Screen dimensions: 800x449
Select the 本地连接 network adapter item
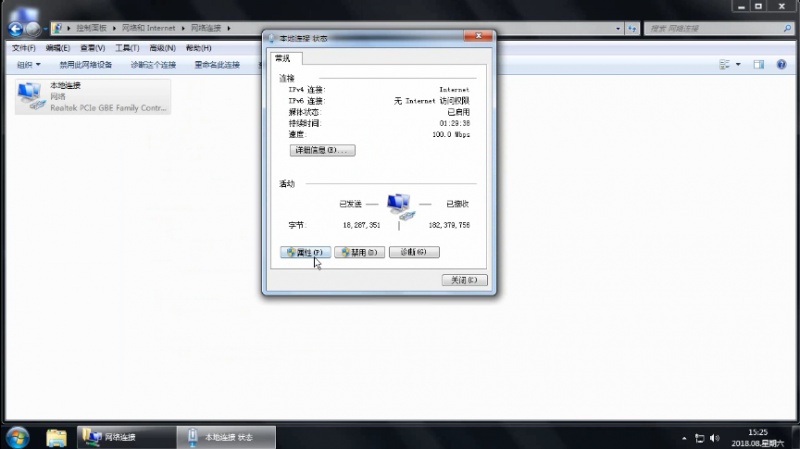(92, 96)
